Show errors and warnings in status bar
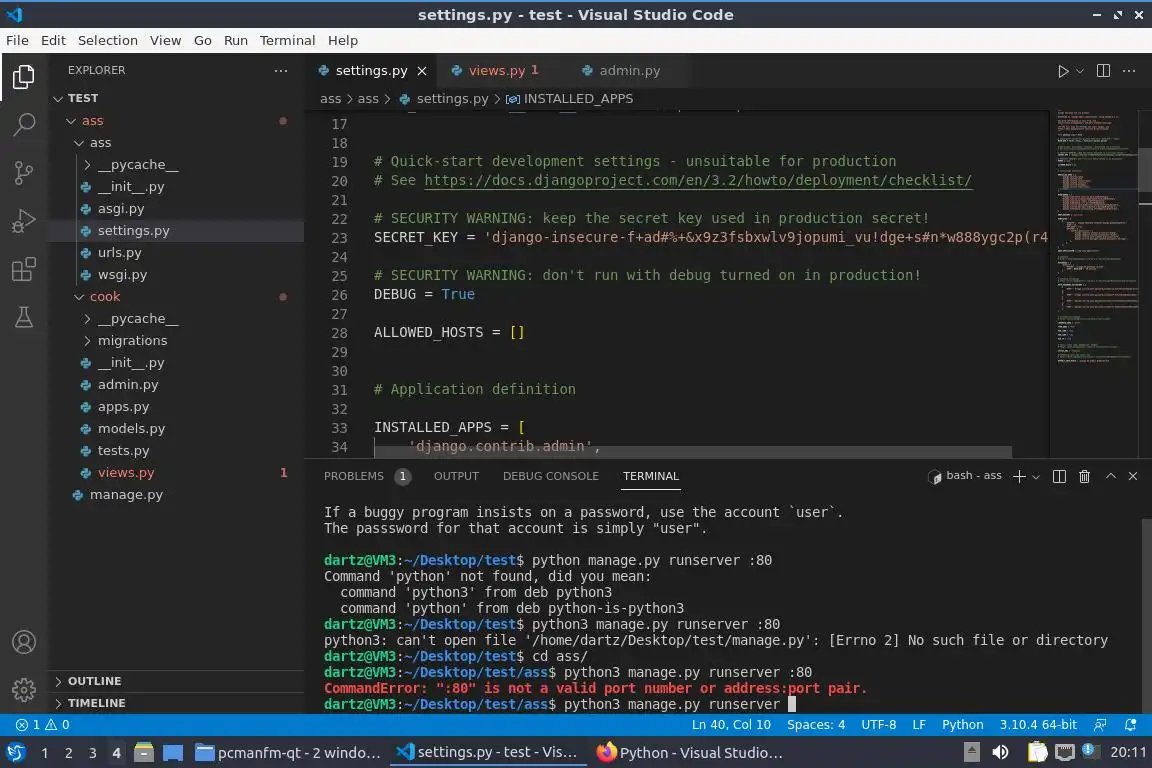Image resolution: width=1152 pixels, height=768 pixels. 43,725
